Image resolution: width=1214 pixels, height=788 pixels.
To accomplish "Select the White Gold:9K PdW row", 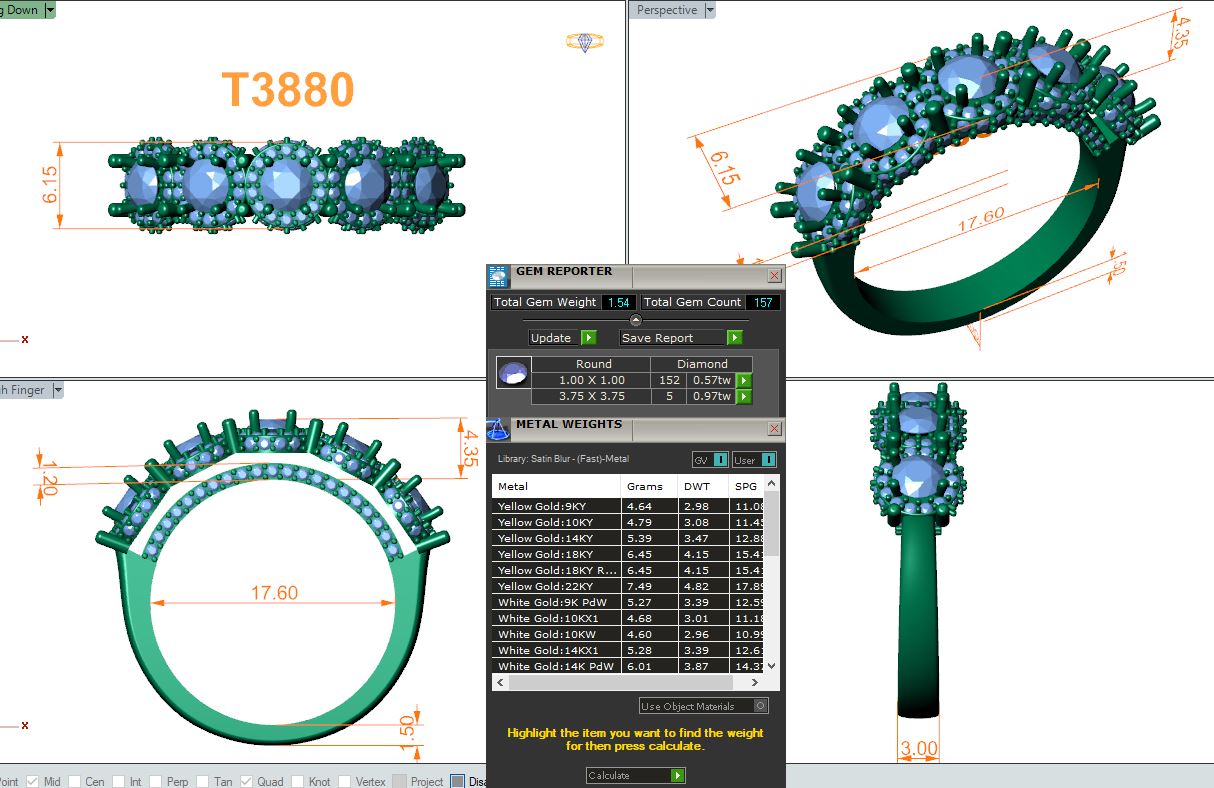I will (x=628, y=602).
